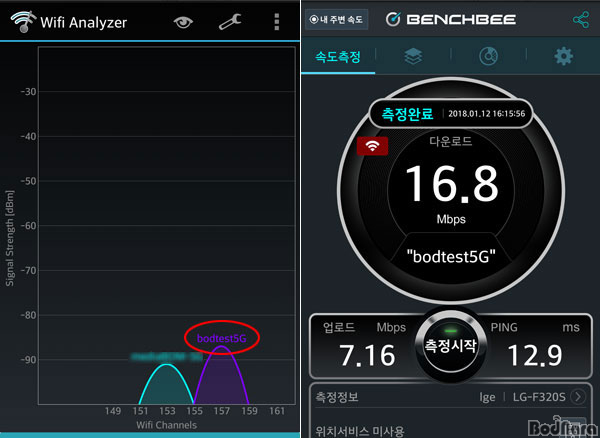The width and height of the screenshot is (600, 438).
Task: Switch to the pie chart statistics tab icon
Action: 489,57
